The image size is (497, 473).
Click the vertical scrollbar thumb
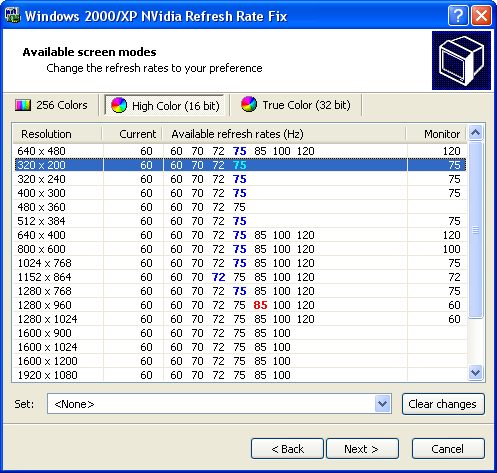pyautogui.click(x=475, y=230)
